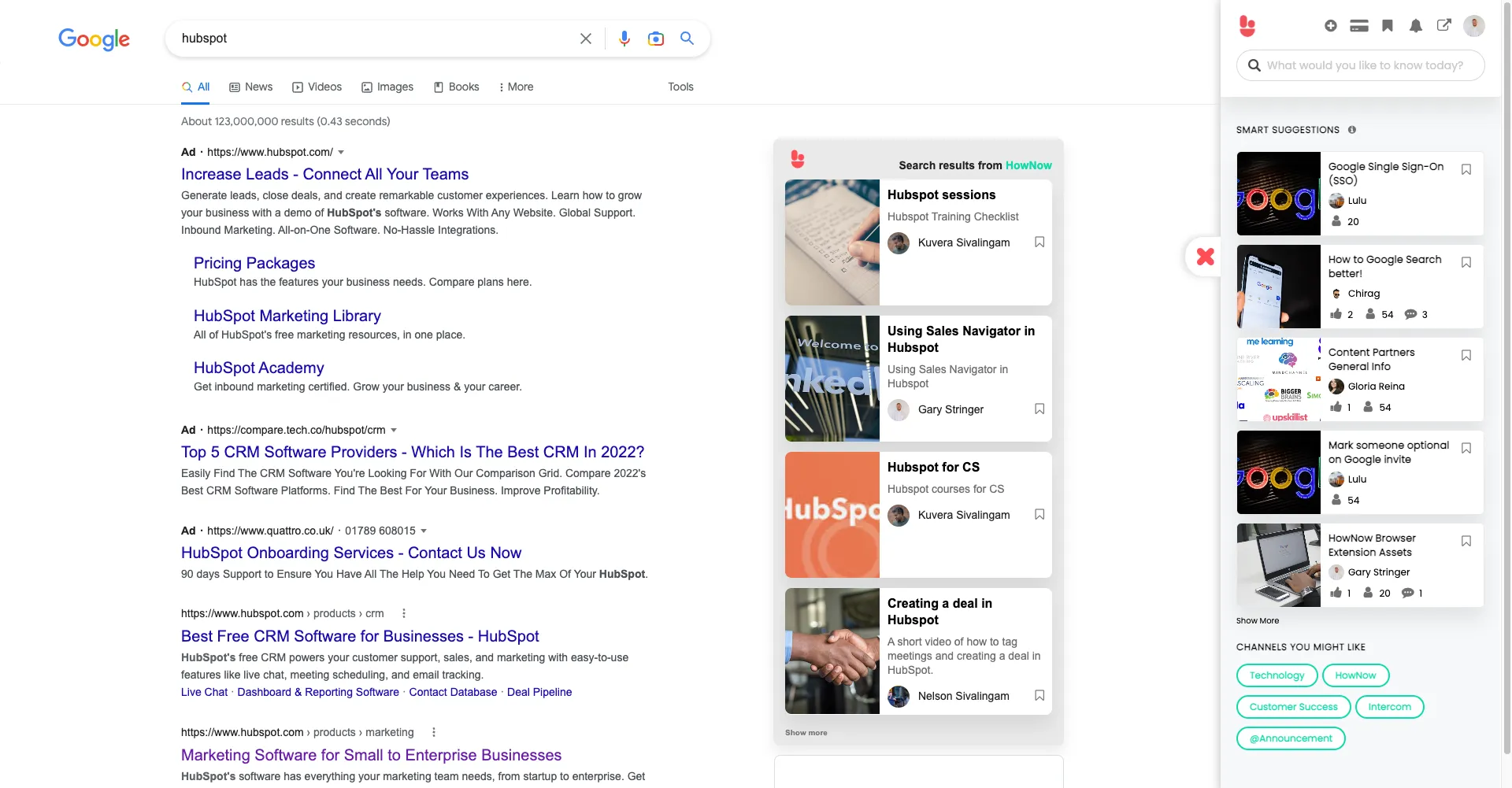Viewport: 1512px width, 788px height.
Task: Bookmark the Hubspot for CS result
Action: pos(1039,515)
